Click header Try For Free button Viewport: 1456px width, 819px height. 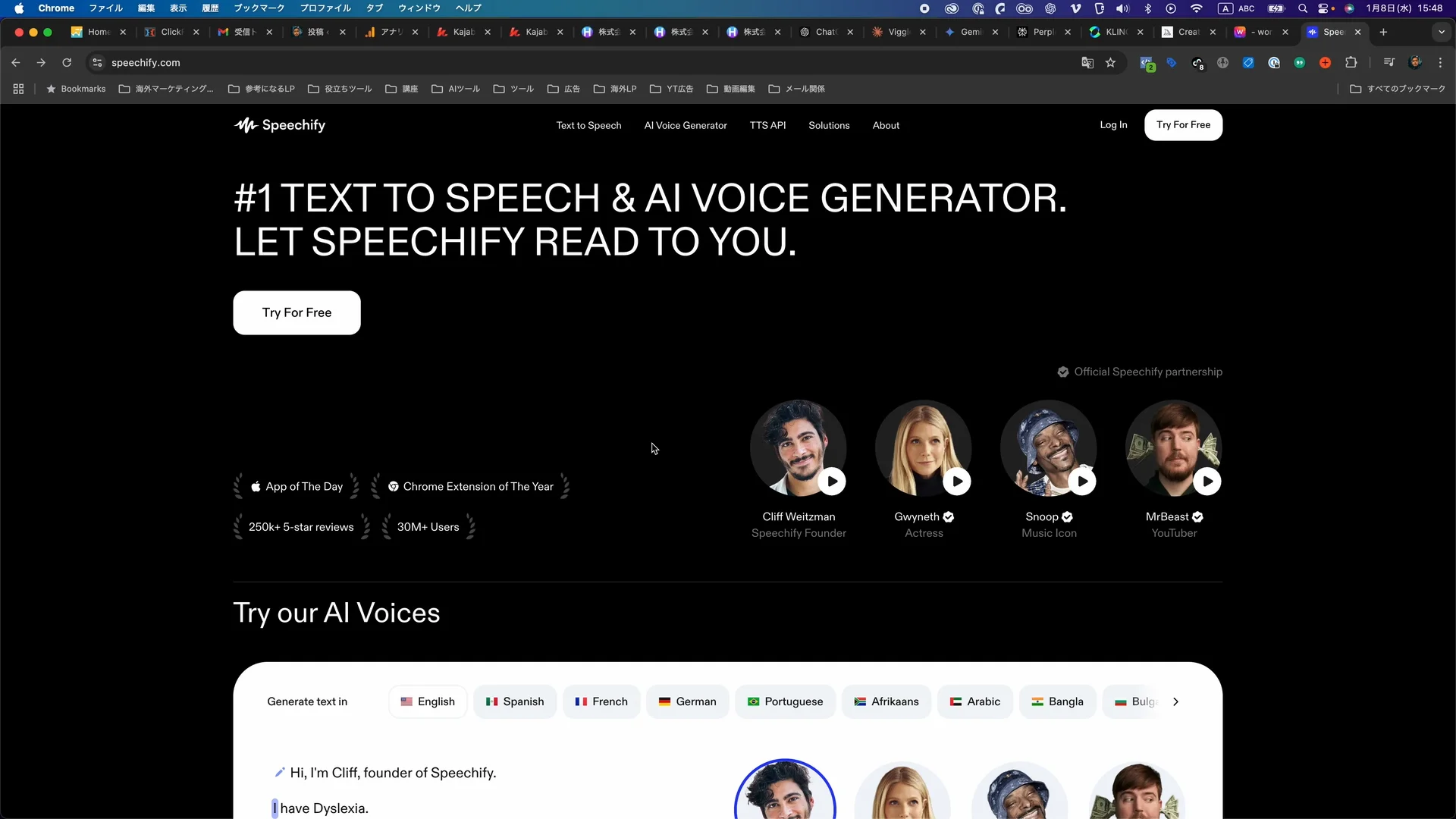(1183, 125)
